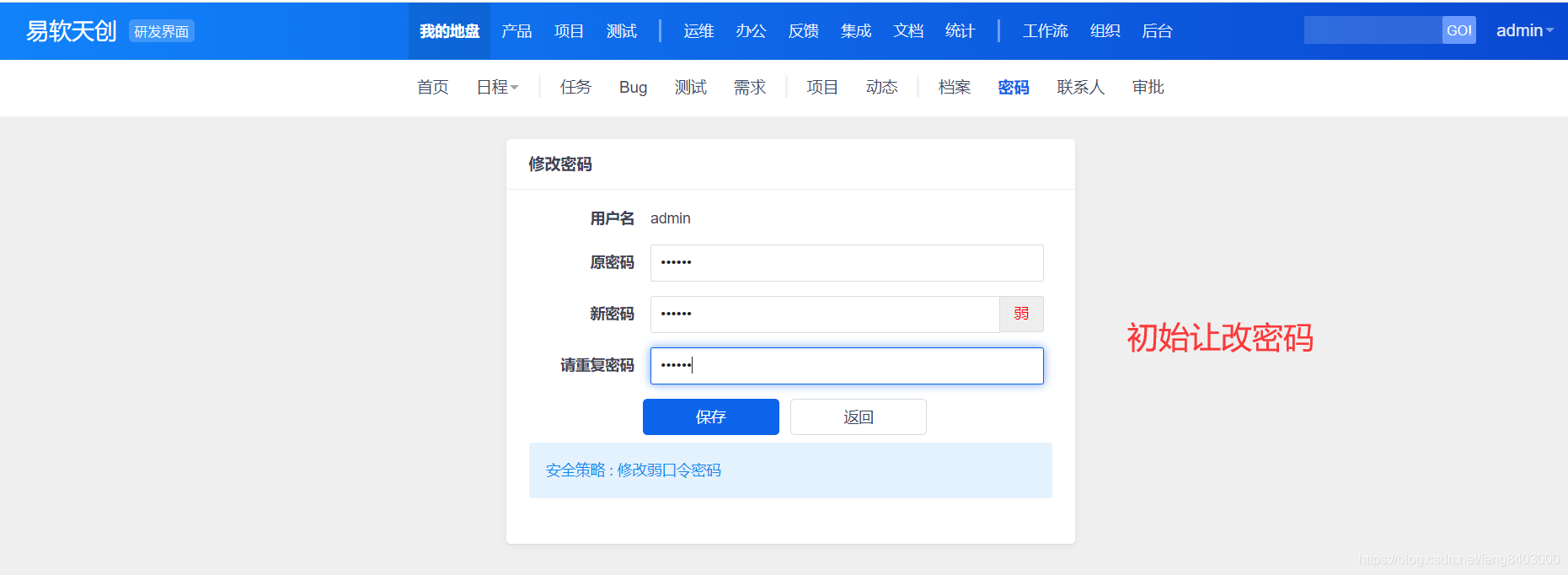
Task: Switch to the 审批 sub tab
Action: click(x=1148, y=88)
